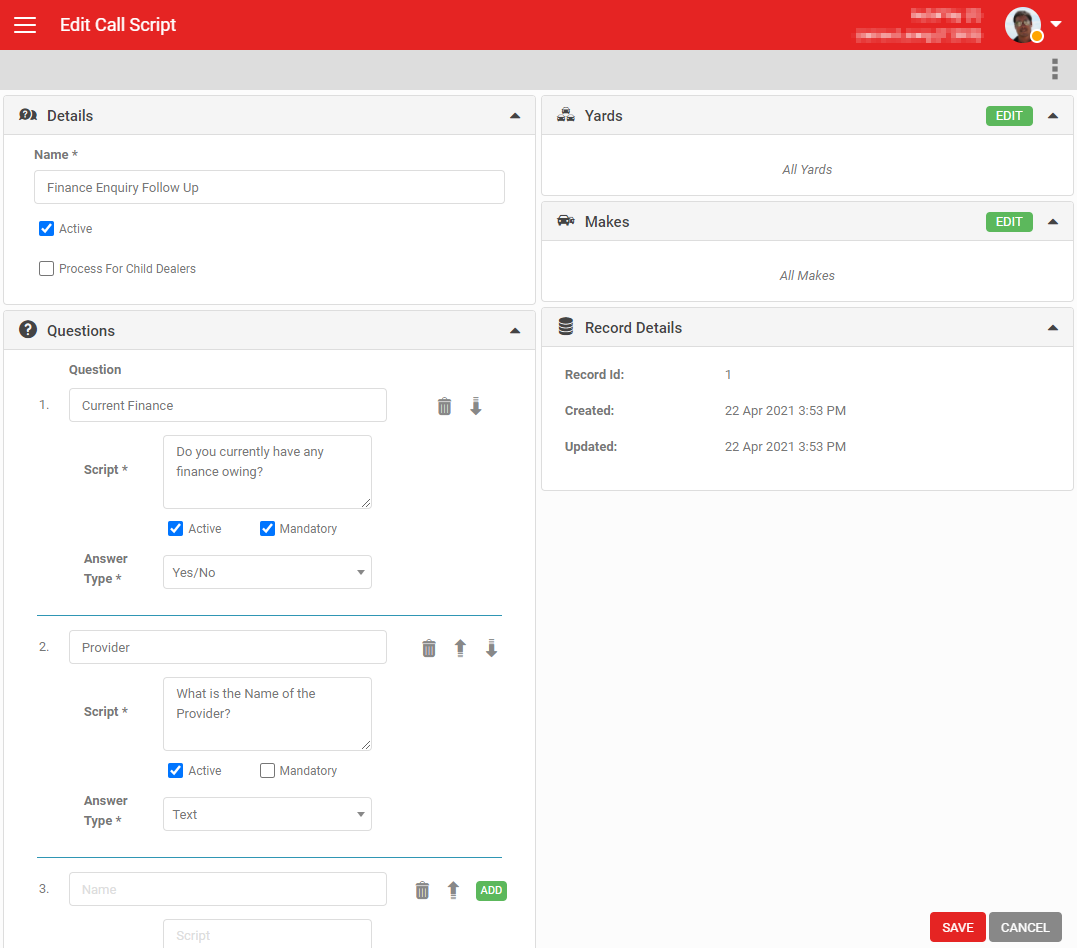
Task: Click the Yards EDIT button
Action: [1009, 116]
